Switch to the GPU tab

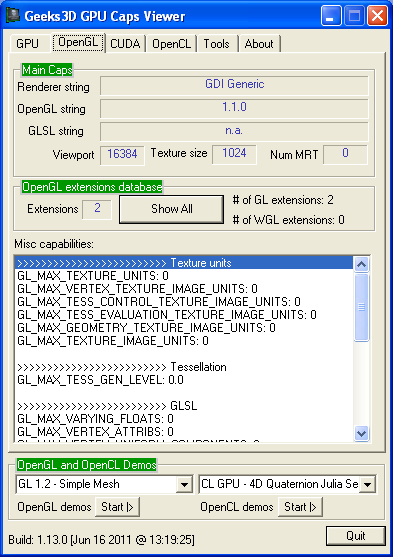[x=27, y=44]
